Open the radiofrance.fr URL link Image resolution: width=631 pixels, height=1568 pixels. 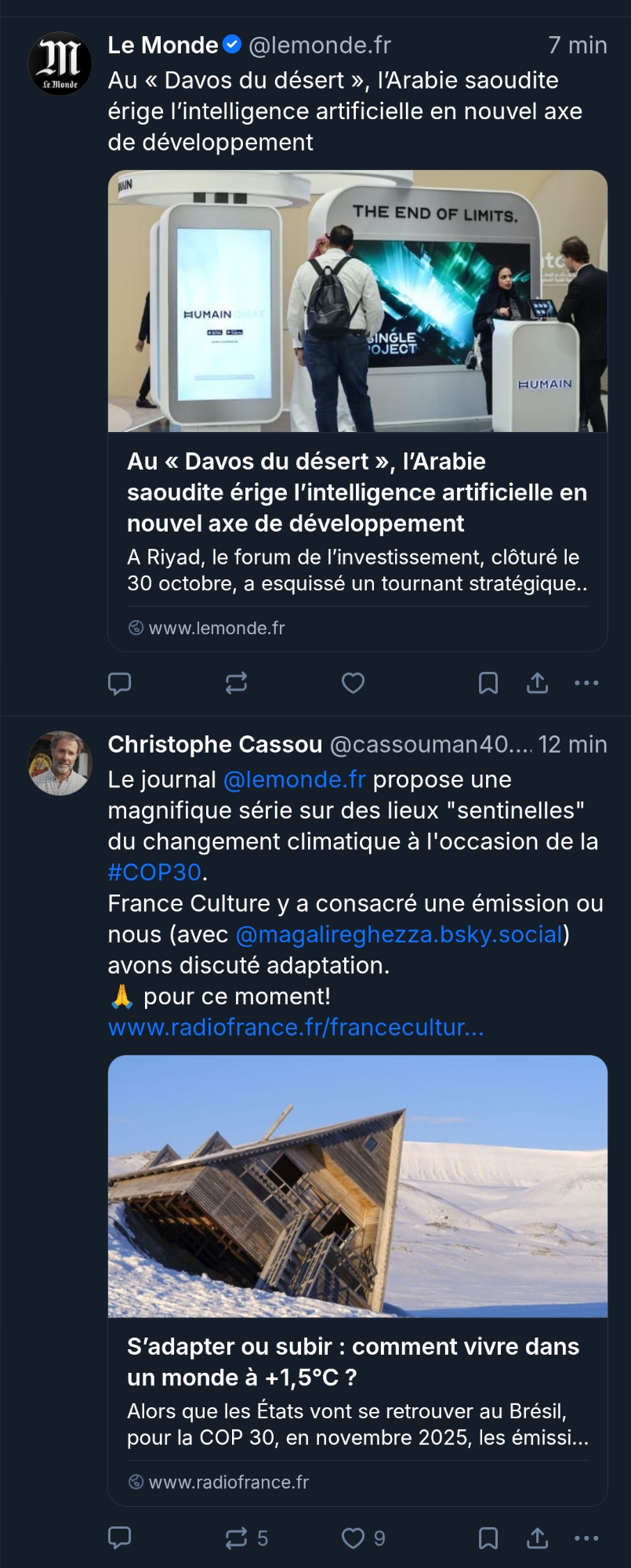pyautogui.click(x=296, y=1027)
